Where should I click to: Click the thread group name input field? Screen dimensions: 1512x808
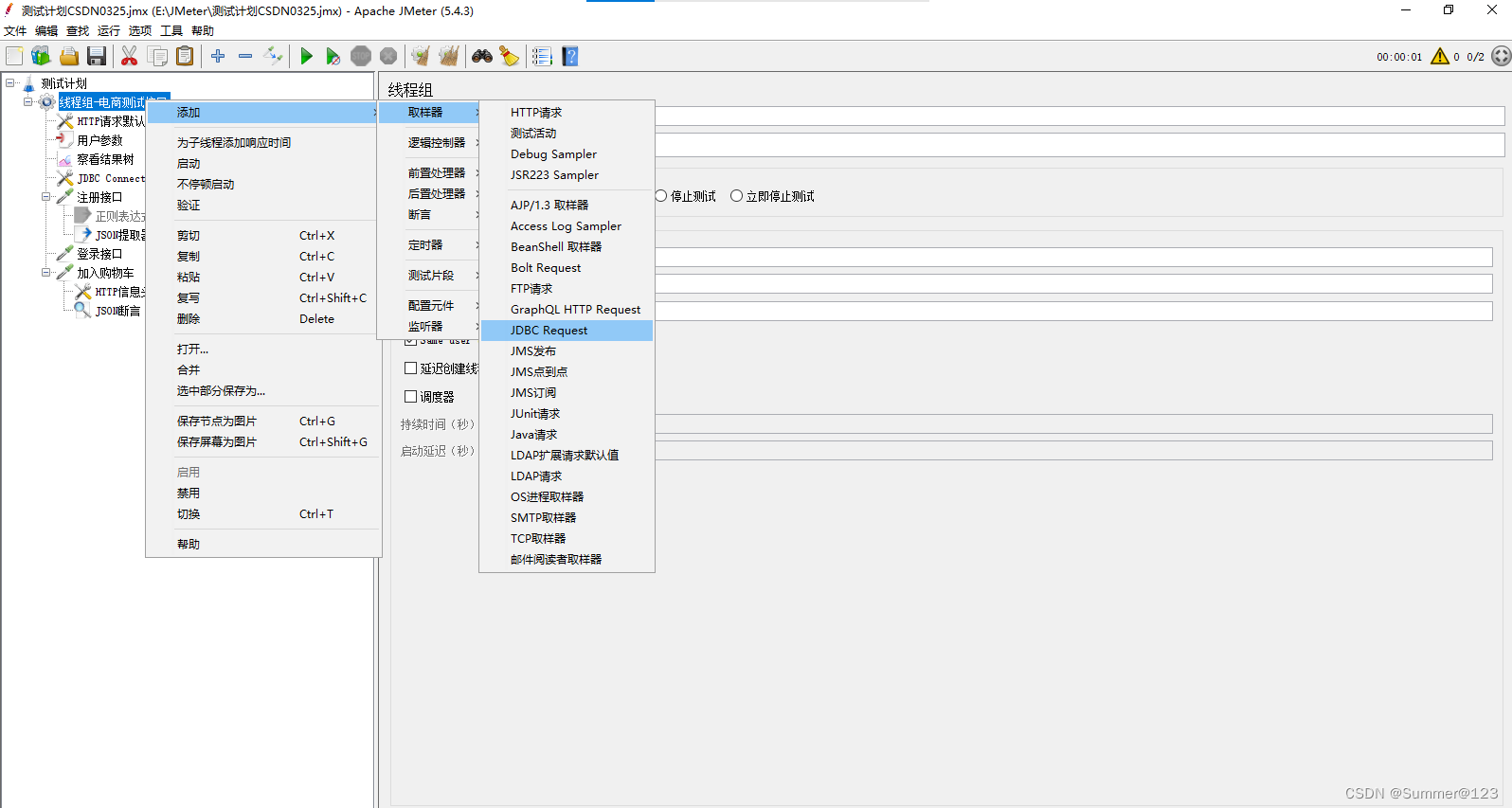[1079, 116]
